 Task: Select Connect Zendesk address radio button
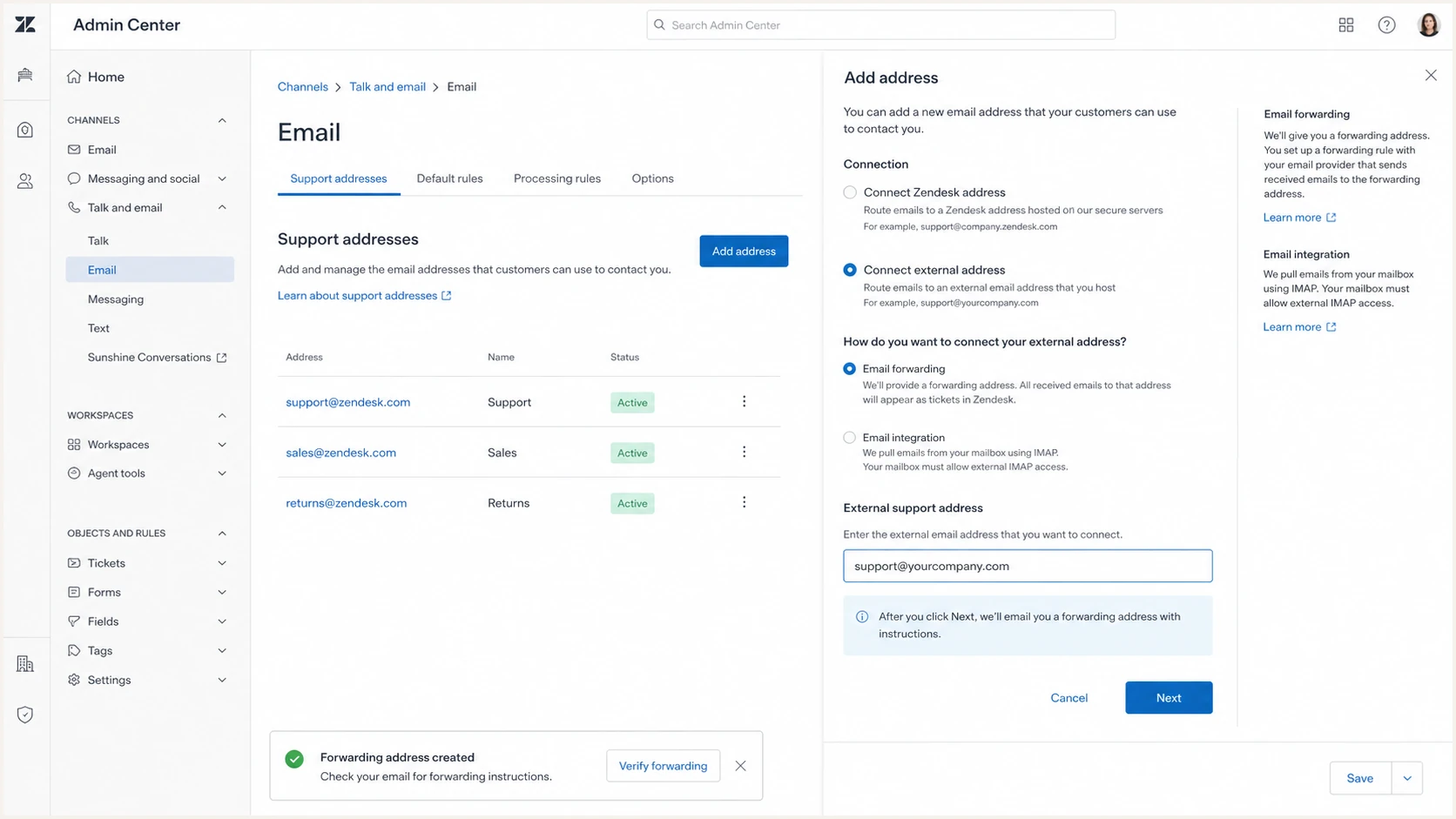850,192
